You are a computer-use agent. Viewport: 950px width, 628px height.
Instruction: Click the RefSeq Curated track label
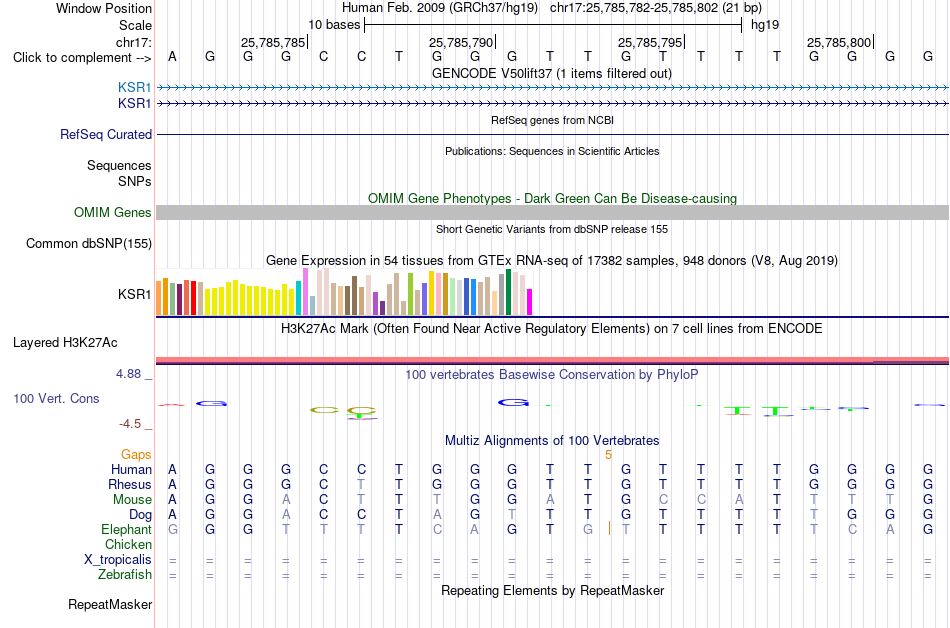pos(106,134)
